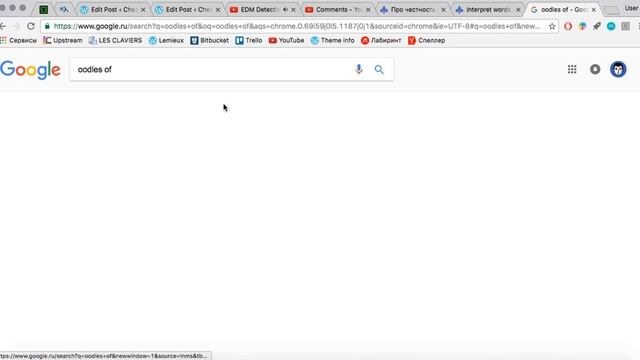640x360 pixels.
Task: Start voice search with the microphone
Action: 359,69
